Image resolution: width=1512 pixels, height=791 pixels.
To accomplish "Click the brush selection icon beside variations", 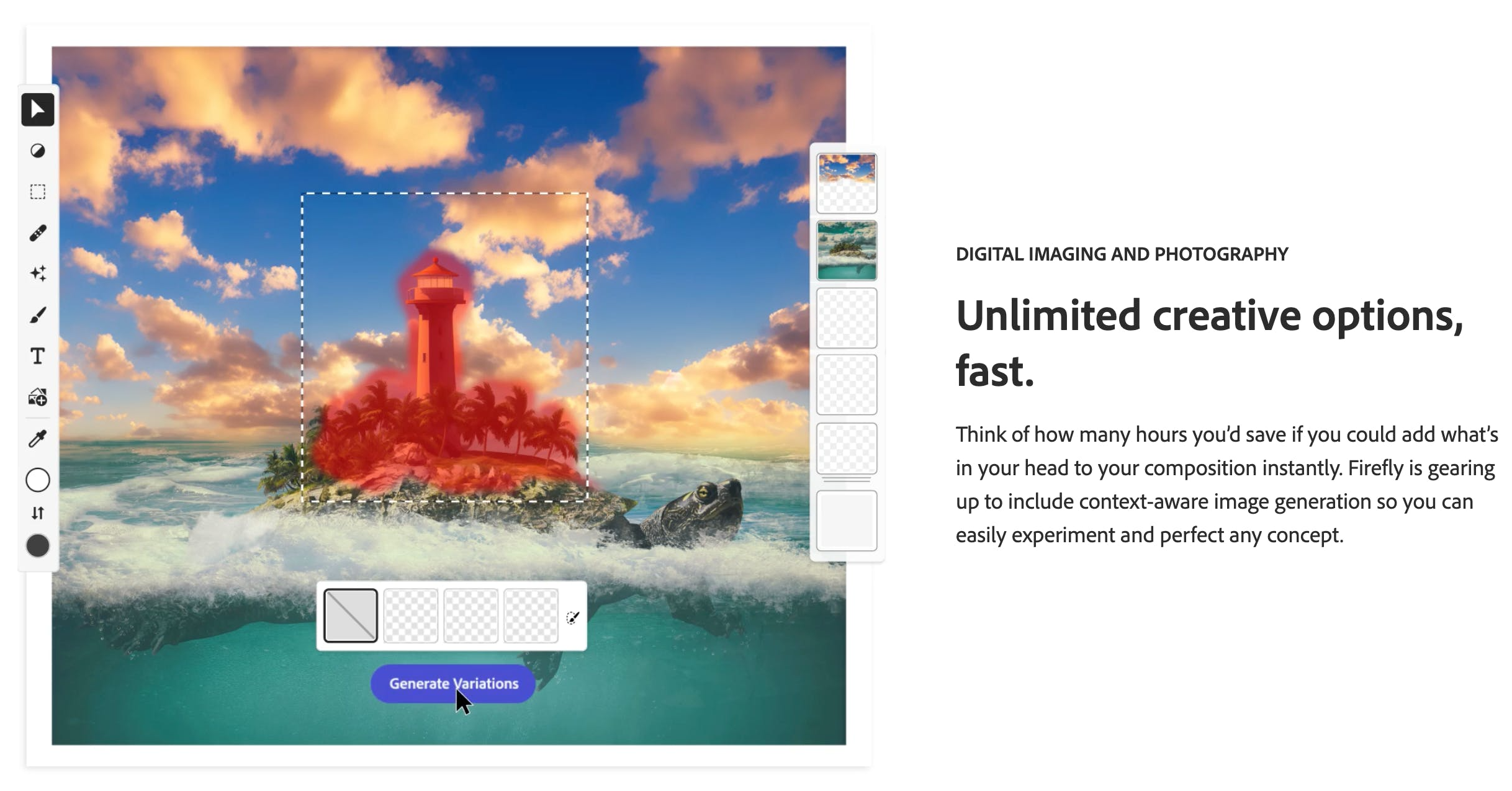I will coord(572,617).
